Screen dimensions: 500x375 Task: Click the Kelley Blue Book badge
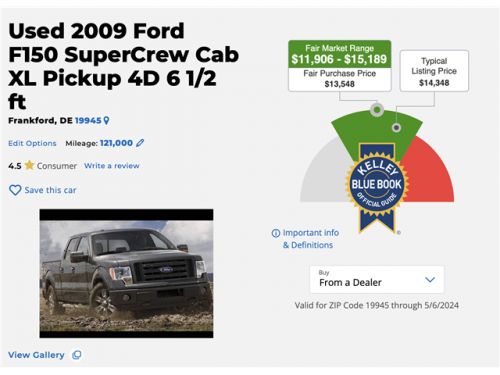377,188
